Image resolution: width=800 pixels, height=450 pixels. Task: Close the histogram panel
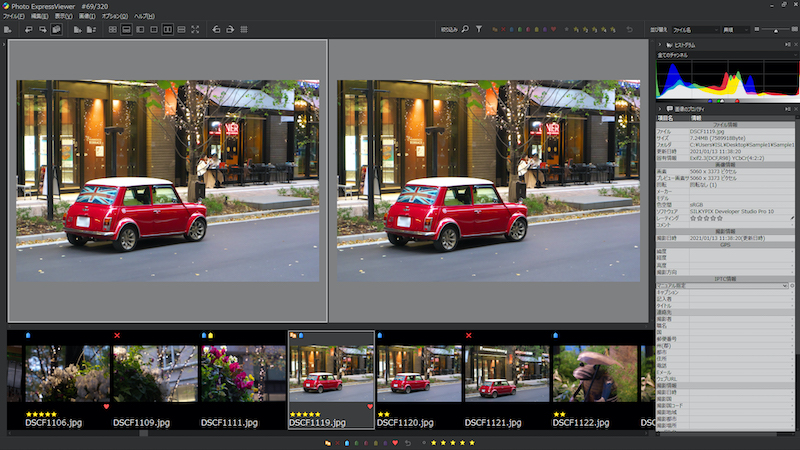point(796,45)
